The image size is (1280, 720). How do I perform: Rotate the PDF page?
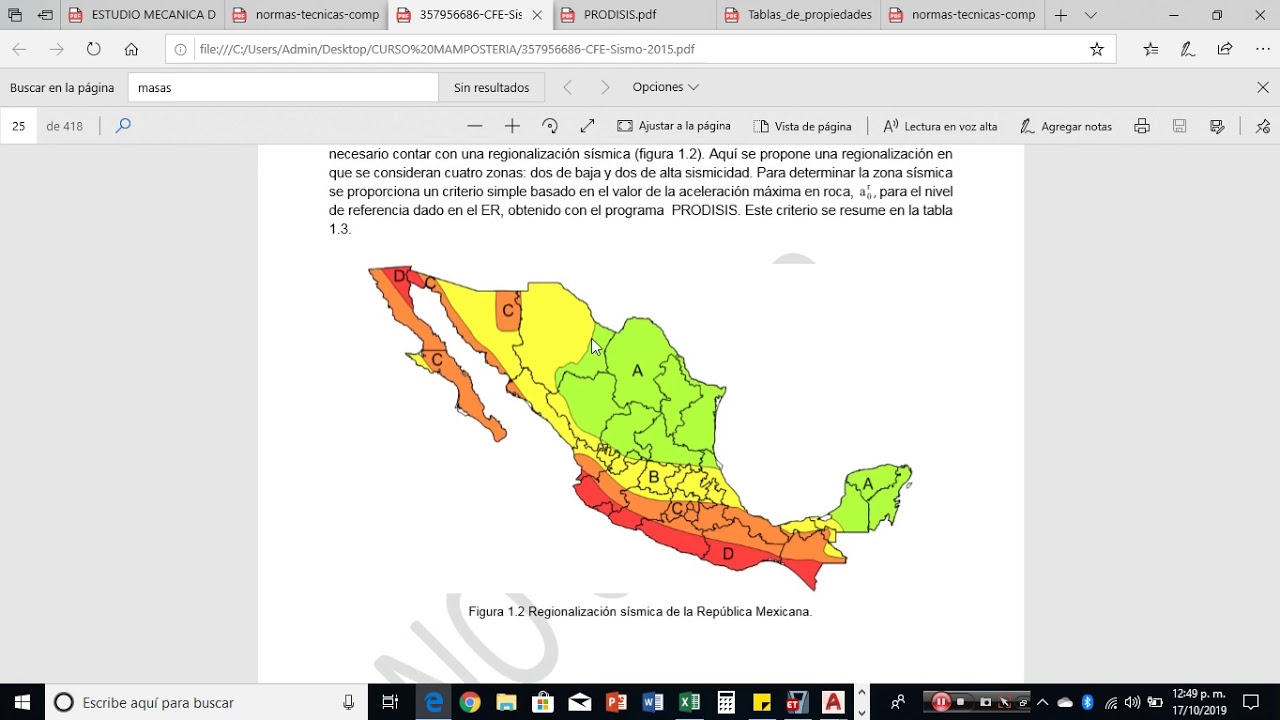pyautogui.click(x=550, y=126)
